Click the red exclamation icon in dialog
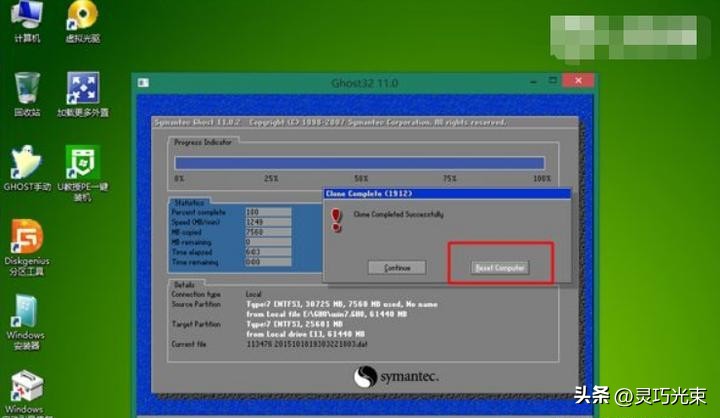The height and width of the screenshot is (418, 720). point(337,220)
